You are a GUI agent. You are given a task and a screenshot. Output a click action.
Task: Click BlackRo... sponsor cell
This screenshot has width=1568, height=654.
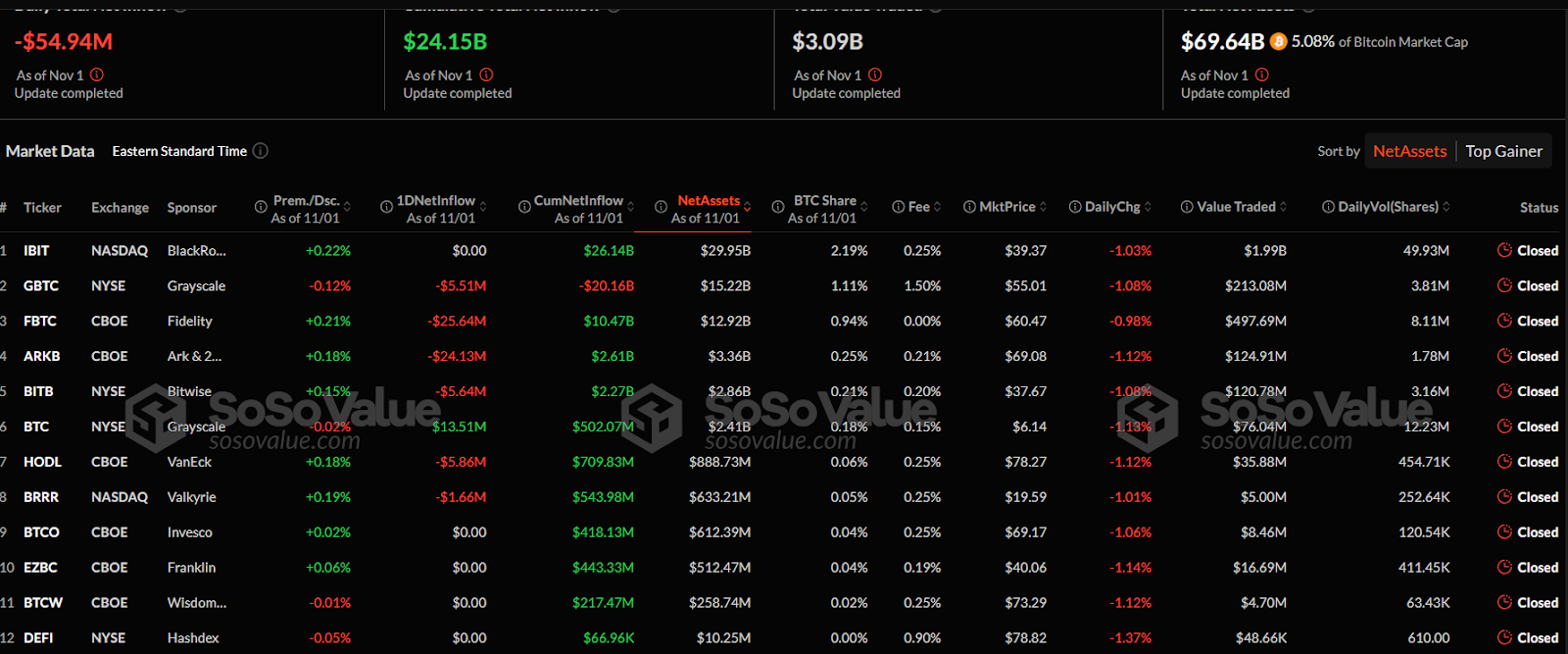(196, 250)
